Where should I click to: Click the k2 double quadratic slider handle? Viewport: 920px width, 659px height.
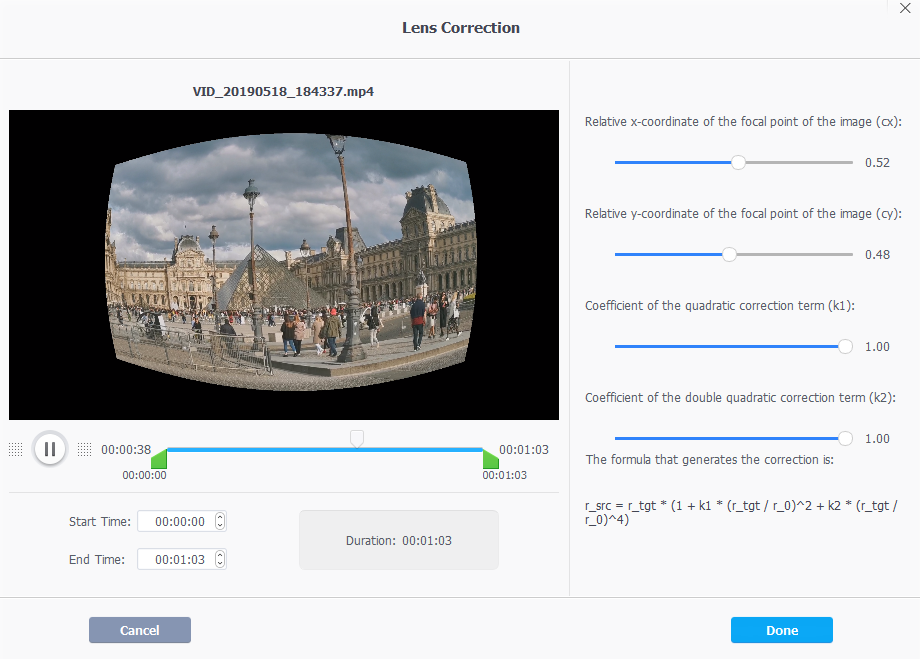[x=845, y=438]
